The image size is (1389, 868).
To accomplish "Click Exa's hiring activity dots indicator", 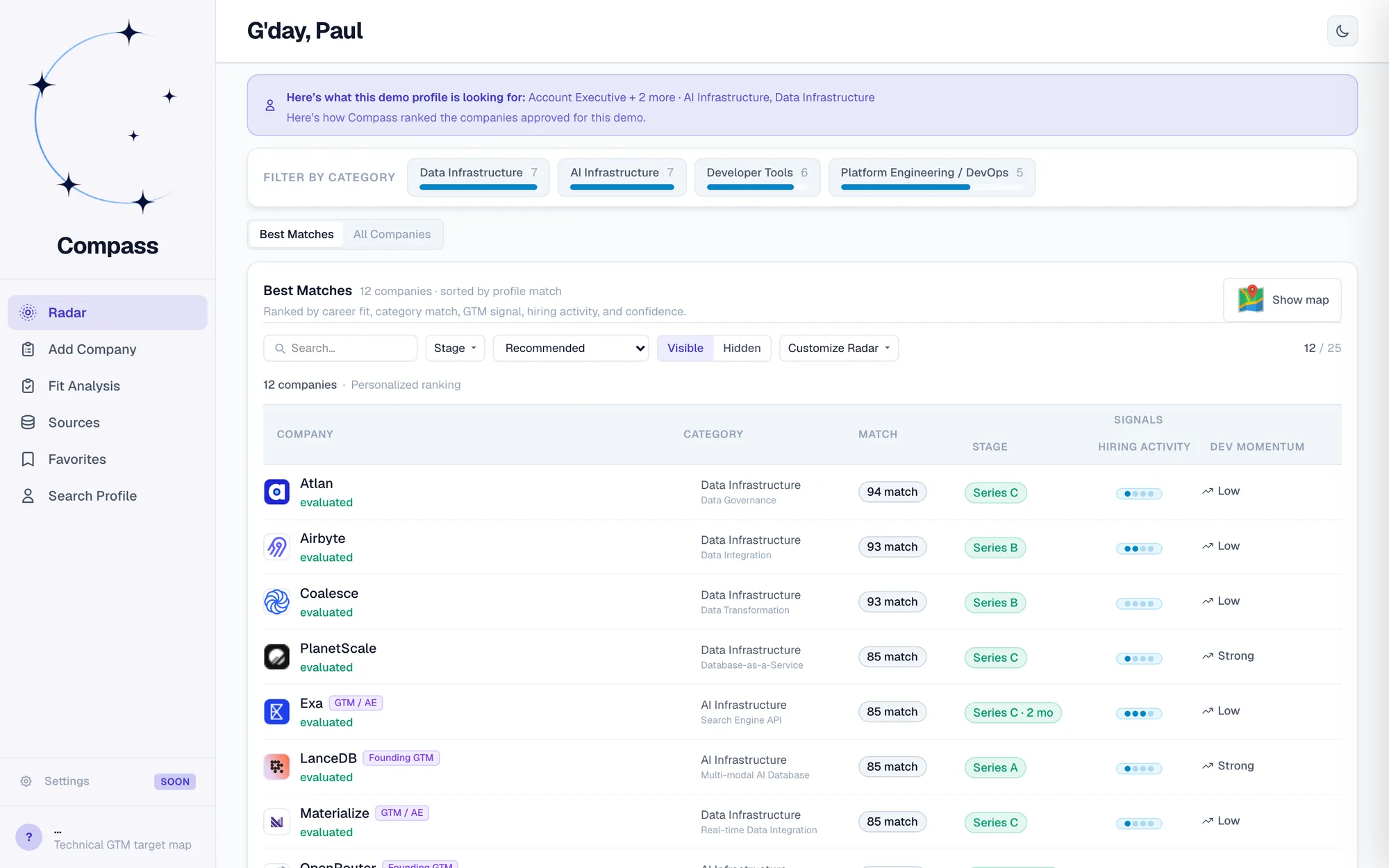I will 1138,714.
